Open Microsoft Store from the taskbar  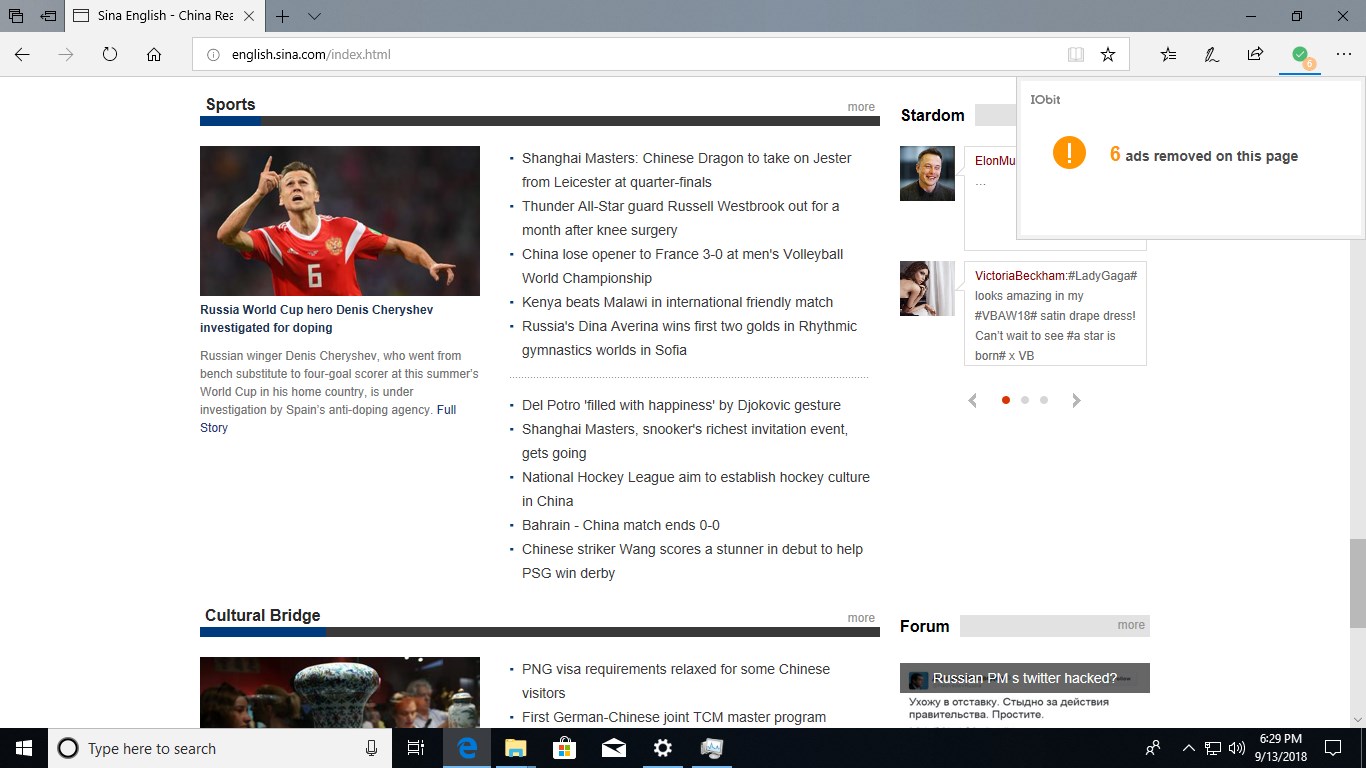click(x=564, y=748)
